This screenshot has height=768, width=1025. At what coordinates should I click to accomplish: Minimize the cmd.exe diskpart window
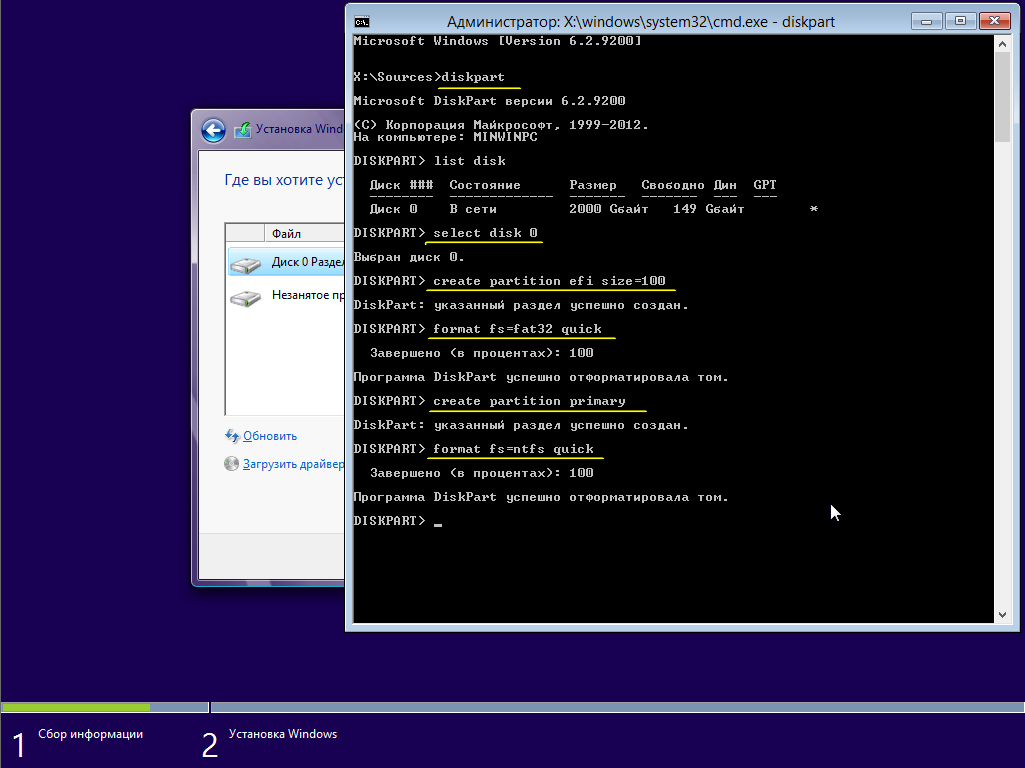coord(926,21)
